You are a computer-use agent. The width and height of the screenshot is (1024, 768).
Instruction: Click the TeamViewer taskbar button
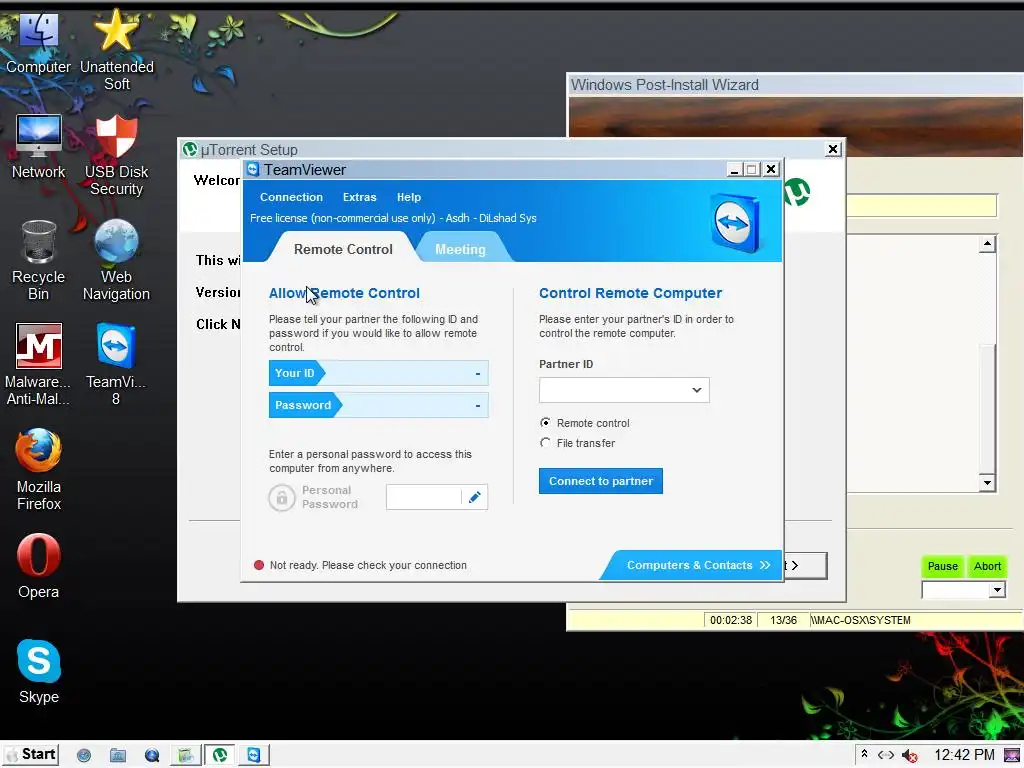(253, 755)
